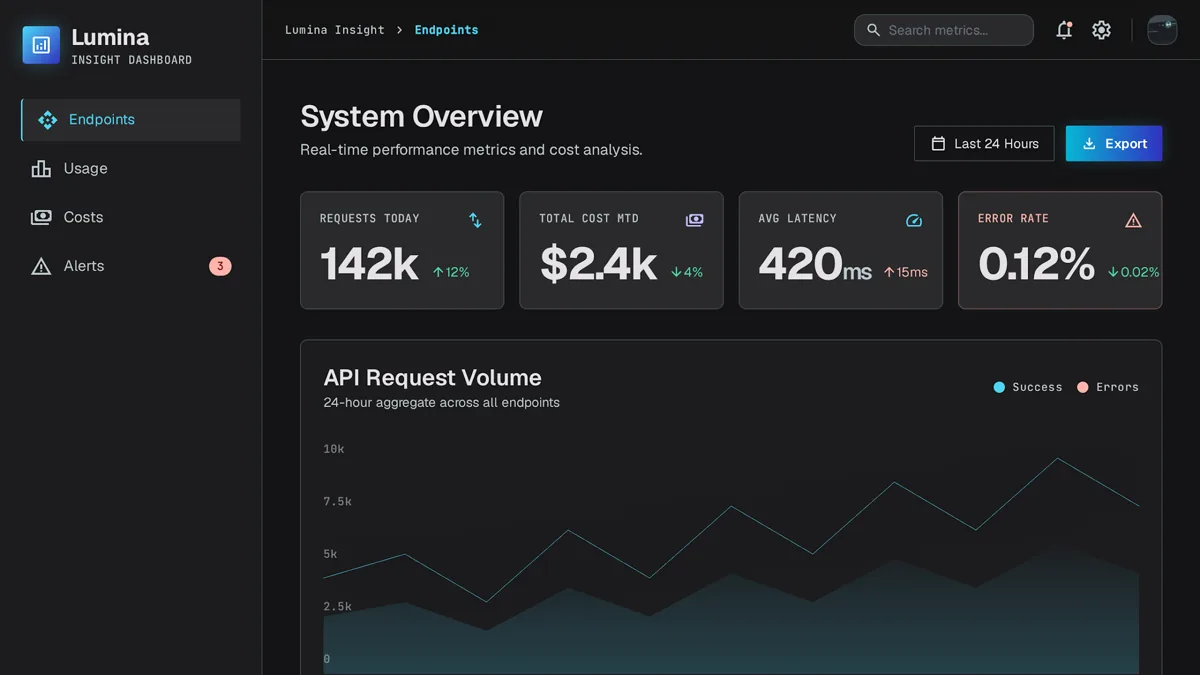Click the 10k axis label

tap(334, 450)
